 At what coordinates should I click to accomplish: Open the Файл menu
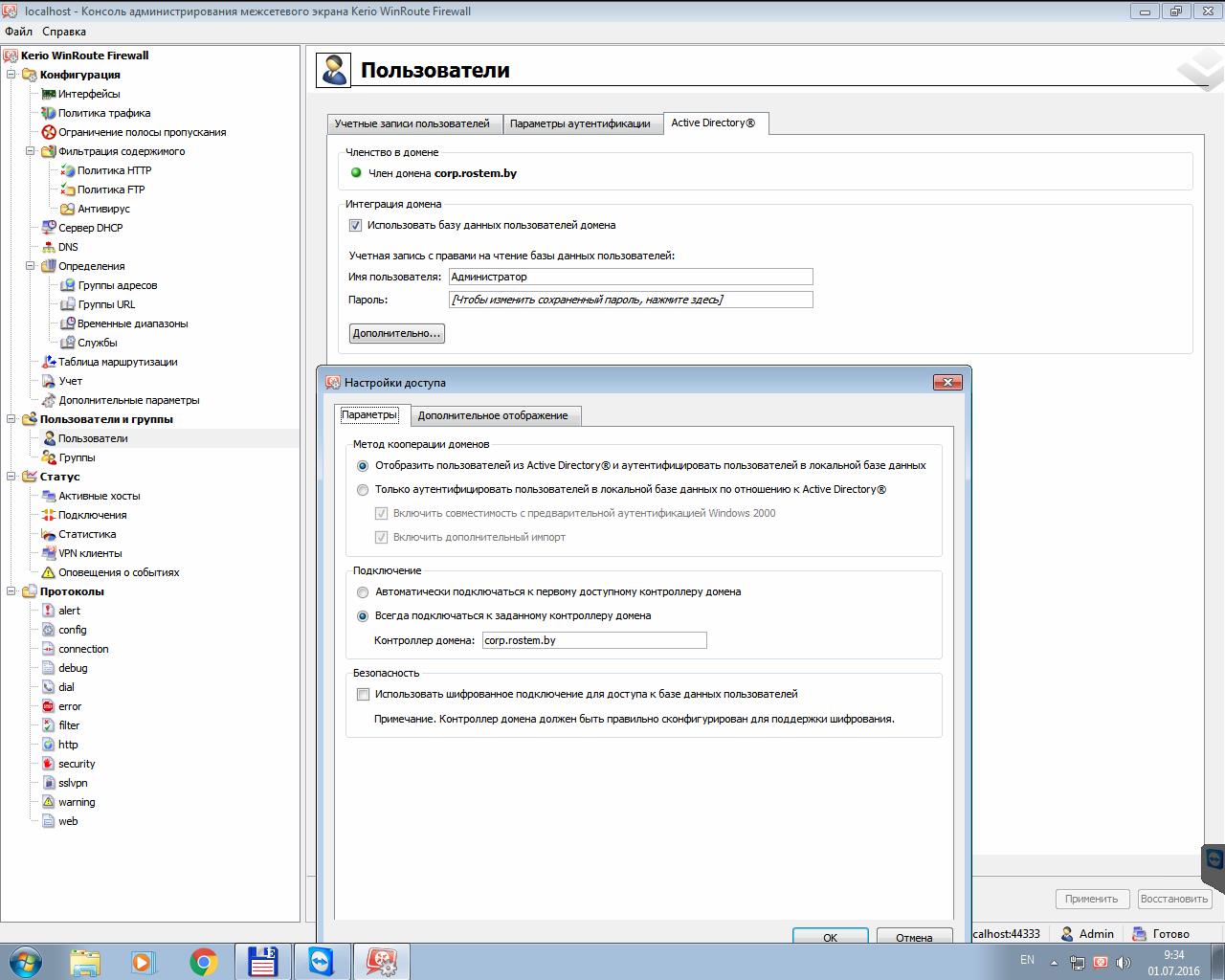[x=18, y=32]
